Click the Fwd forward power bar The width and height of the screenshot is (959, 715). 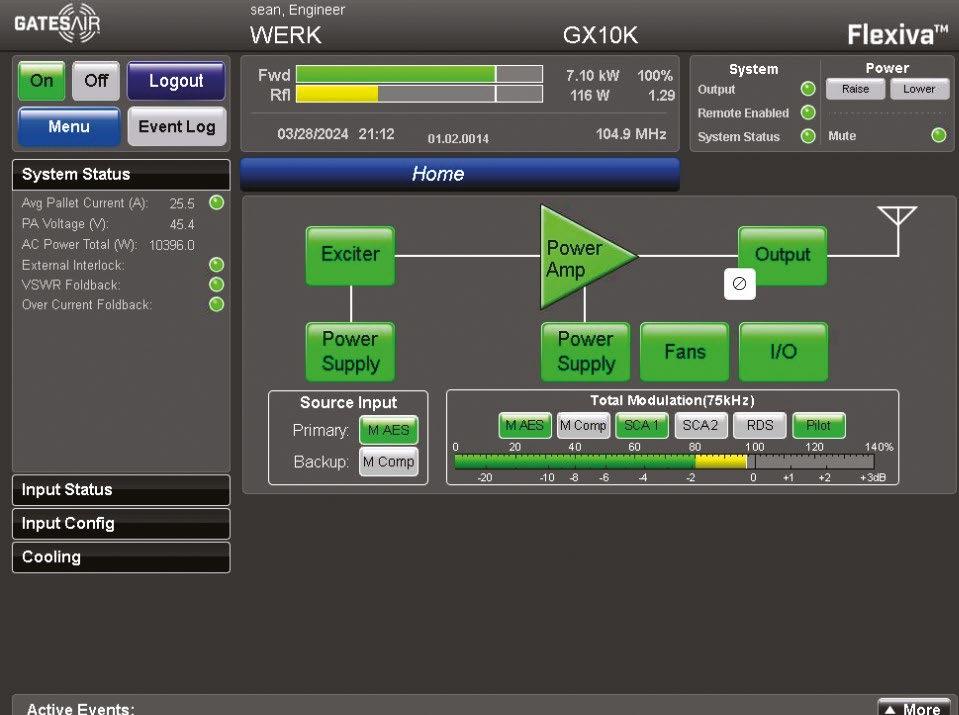pos(420,74)
